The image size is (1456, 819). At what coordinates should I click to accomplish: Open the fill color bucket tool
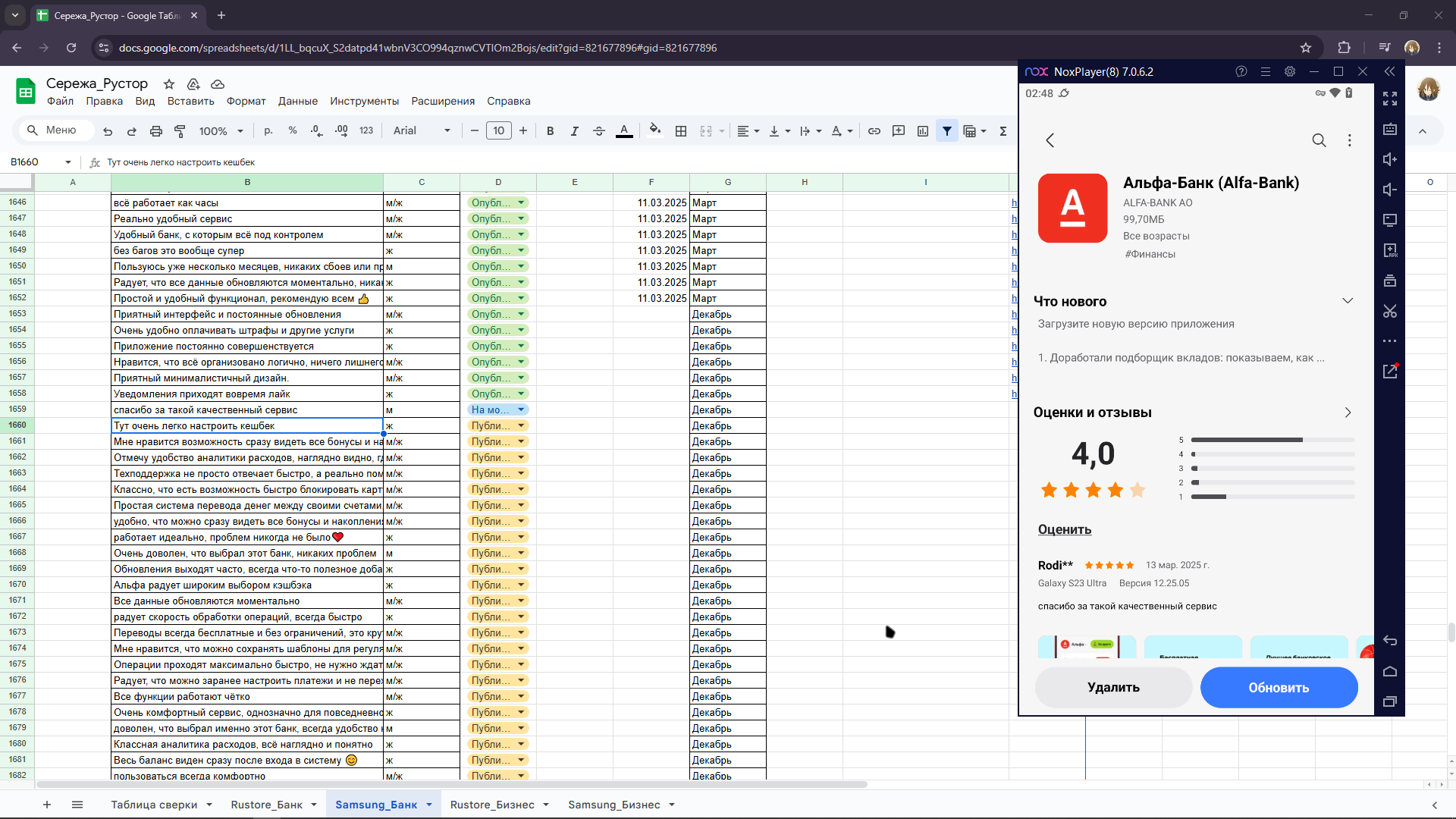point(655,130)
